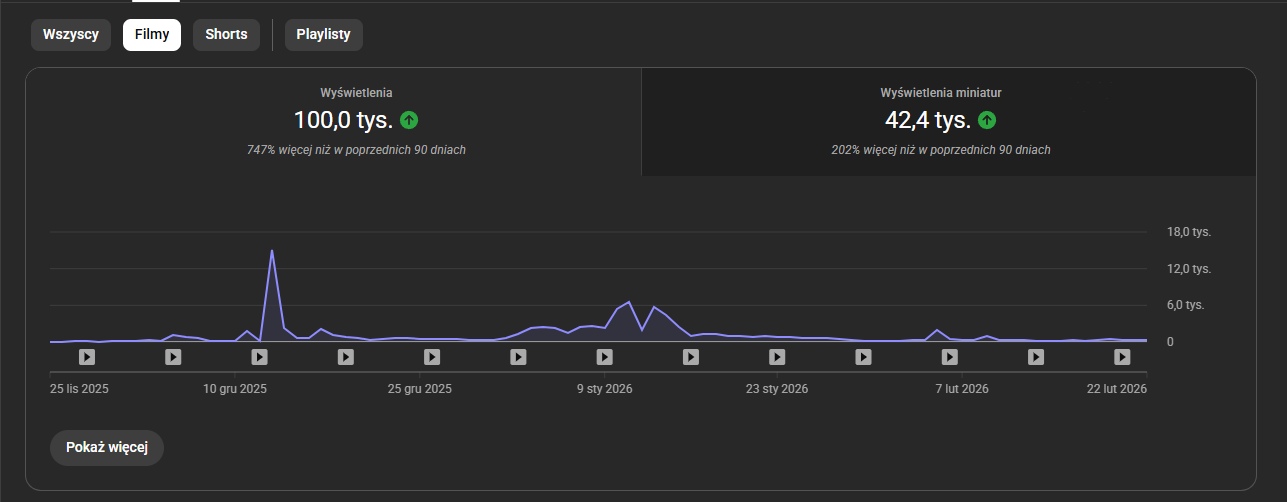The image size is (1287, 502).
Task: Open the Playlisty filter chip
Action: coord(324,34)
